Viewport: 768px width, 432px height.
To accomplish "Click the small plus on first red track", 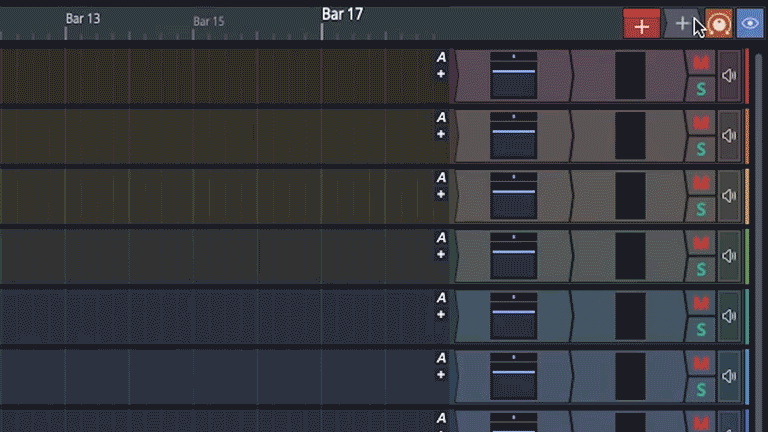I will tap(441, 74).
